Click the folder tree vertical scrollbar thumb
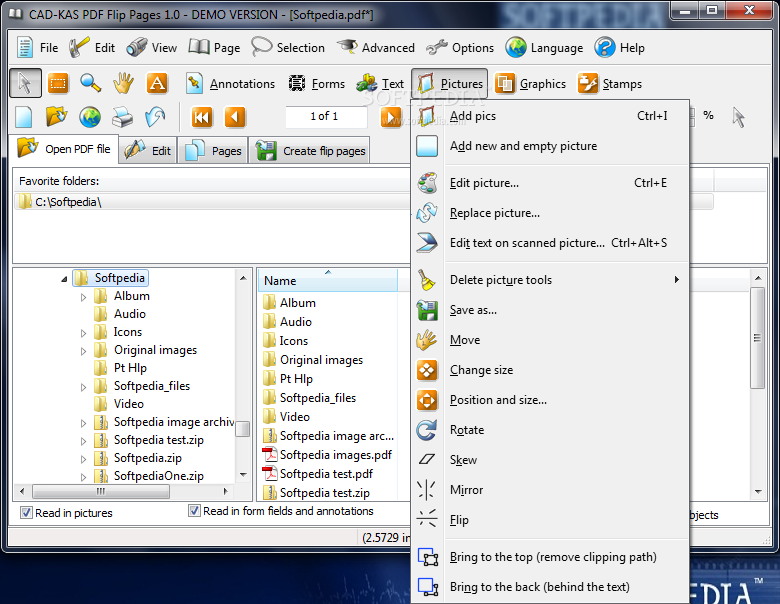Screen dimensions: 780x604 click(x=243, y=429)
